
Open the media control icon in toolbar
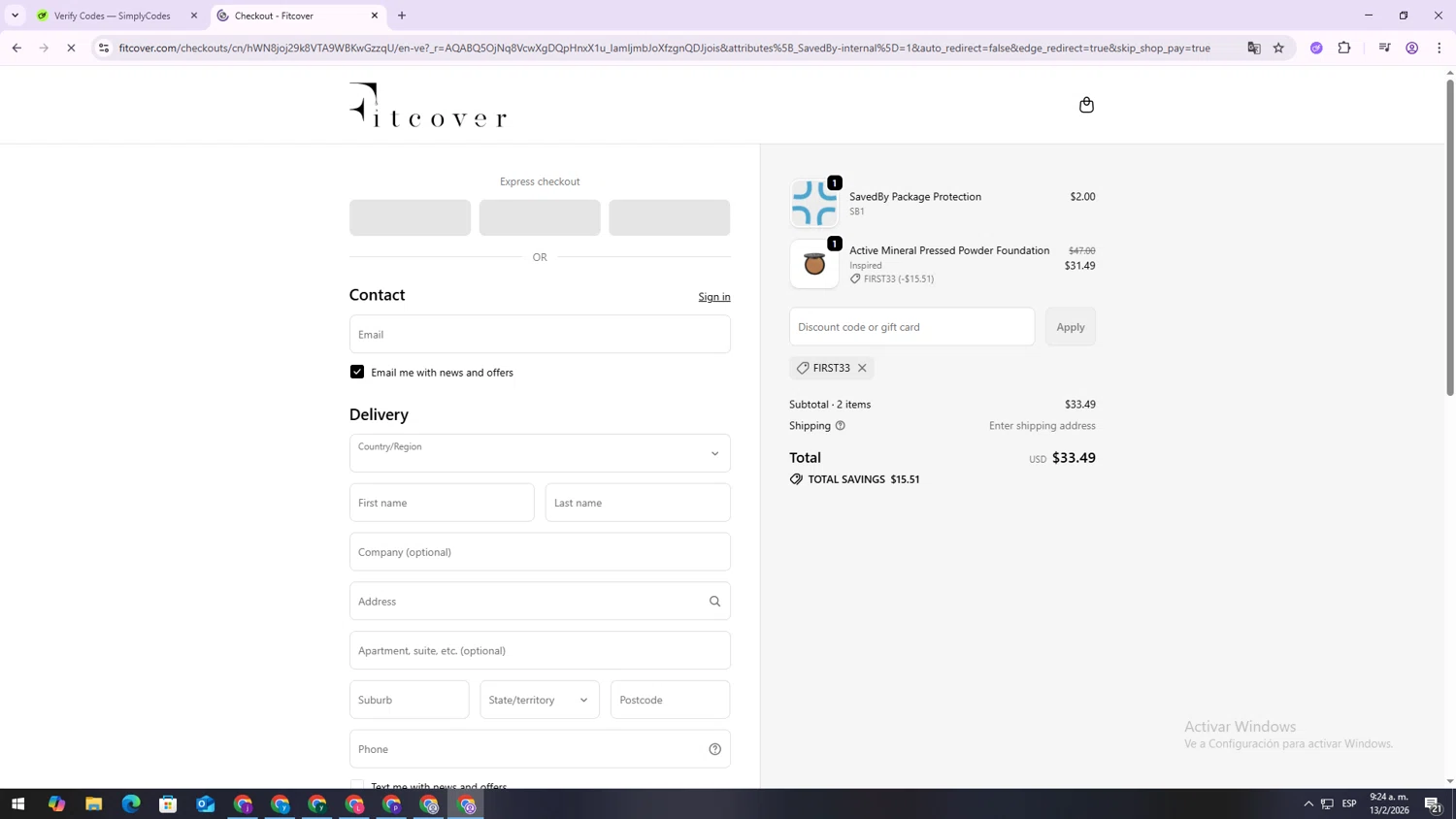(x=1384, y=48)
